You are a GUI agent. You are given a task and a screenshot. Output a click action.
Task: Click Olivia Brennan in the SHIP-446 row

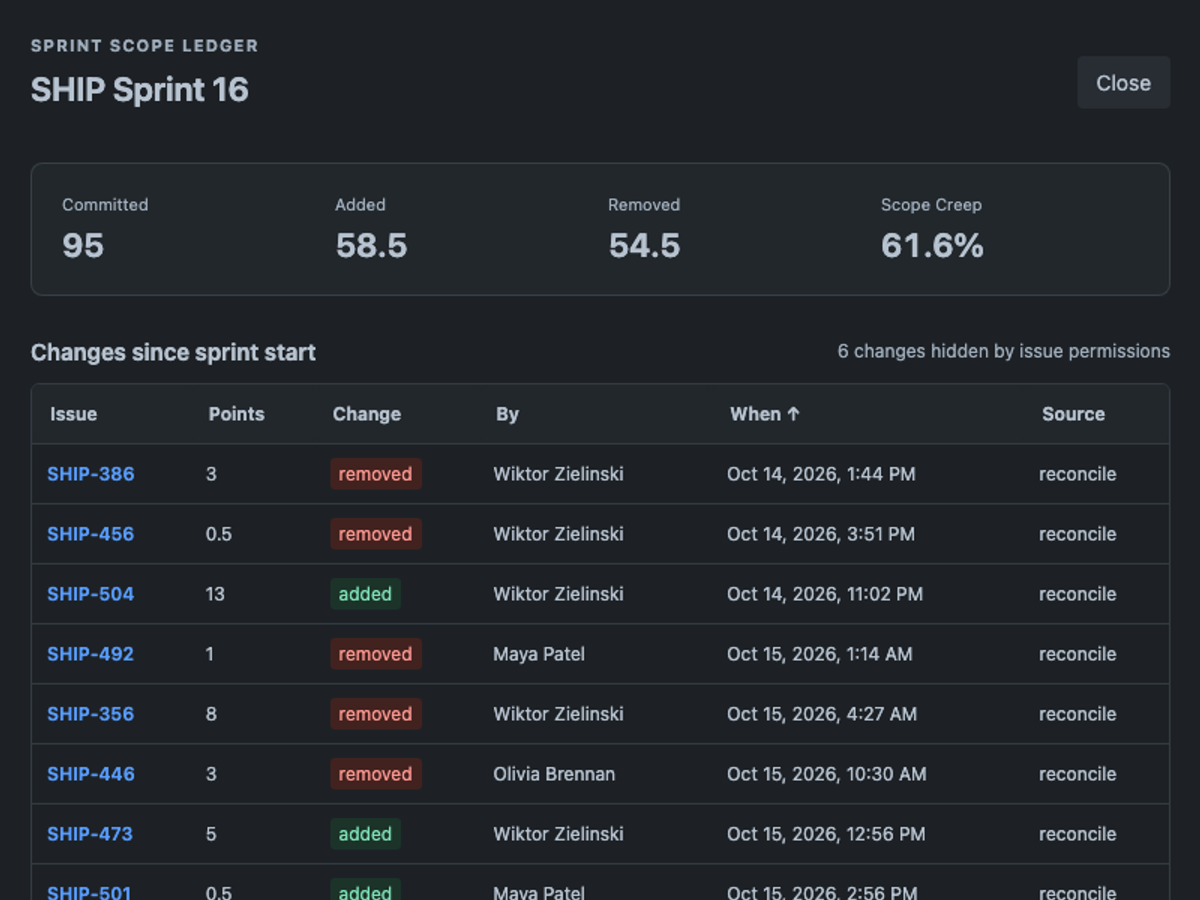point(554,774)
